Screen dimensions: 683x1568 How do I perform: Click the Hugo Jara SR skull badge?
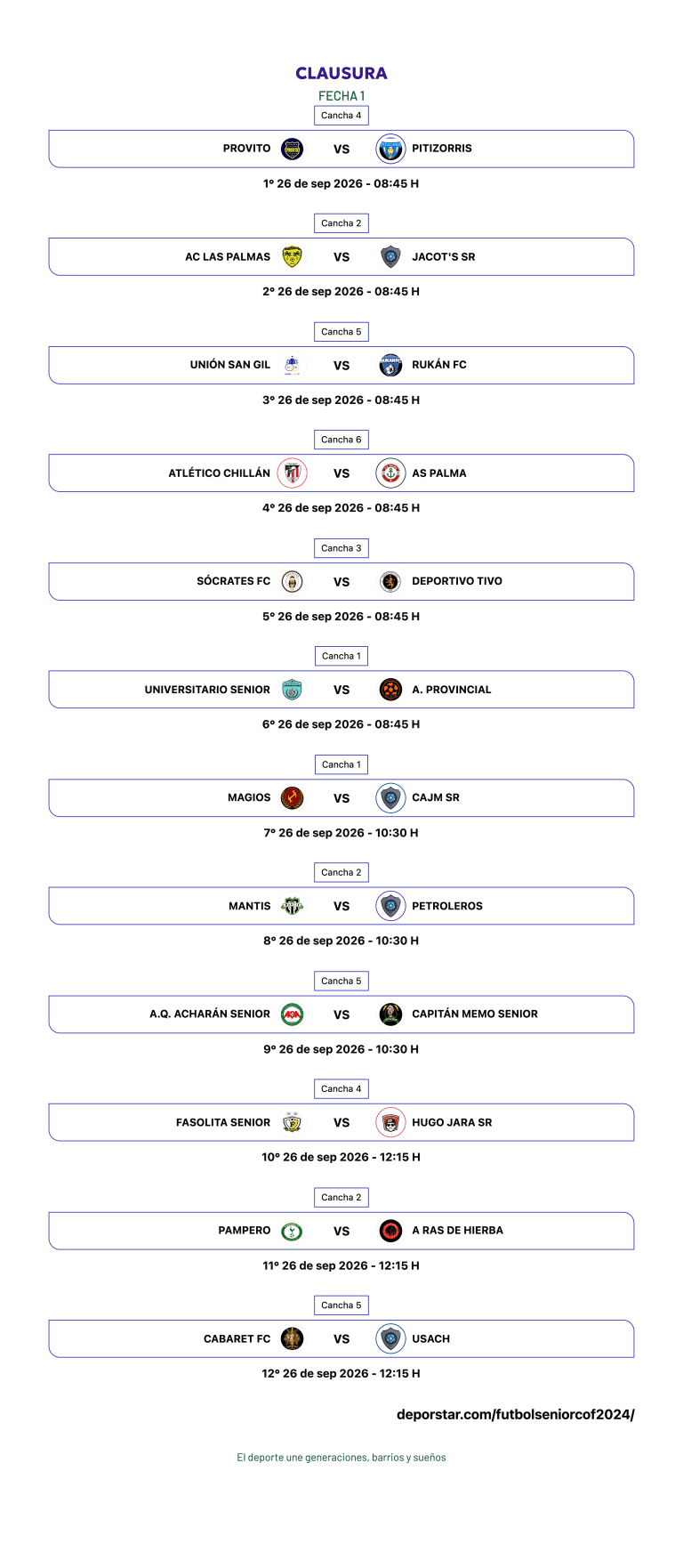coord(390,1123)
